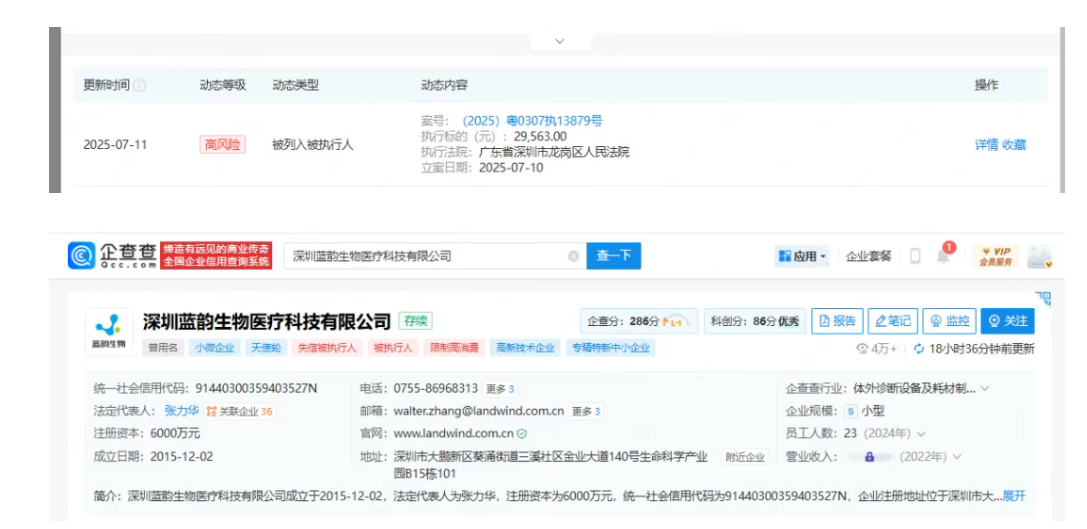Collapse the panel using the top chevron
This screenshot has height=529, width=1087.
click(560, 41)
